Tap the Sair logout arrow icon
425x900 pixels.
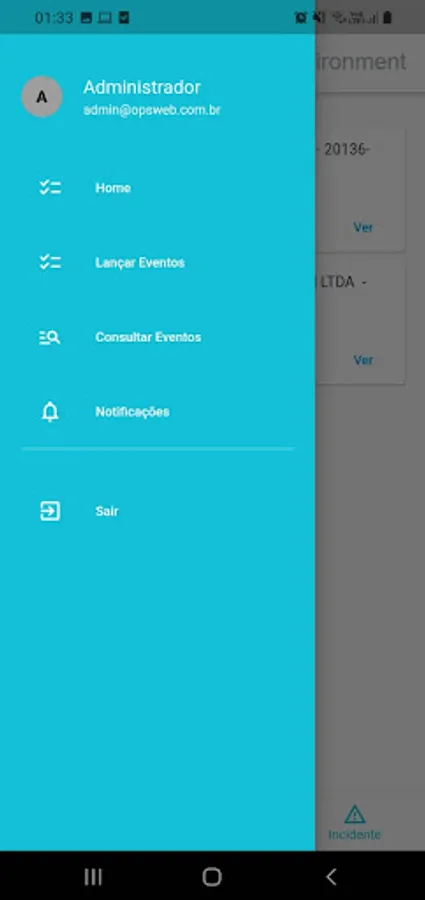50,511
